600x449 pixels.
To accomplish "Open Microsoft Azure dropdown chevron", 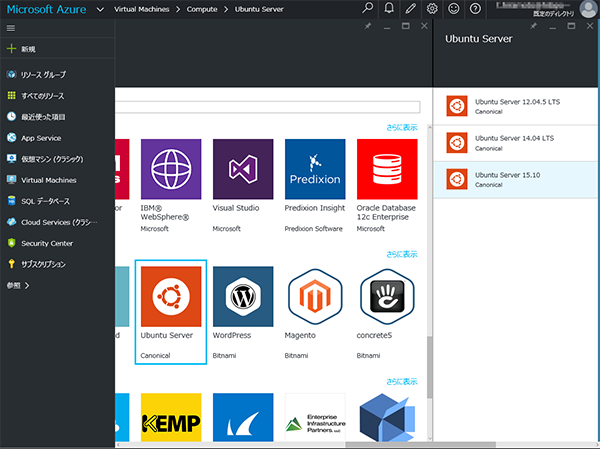I will coord(100,9).
